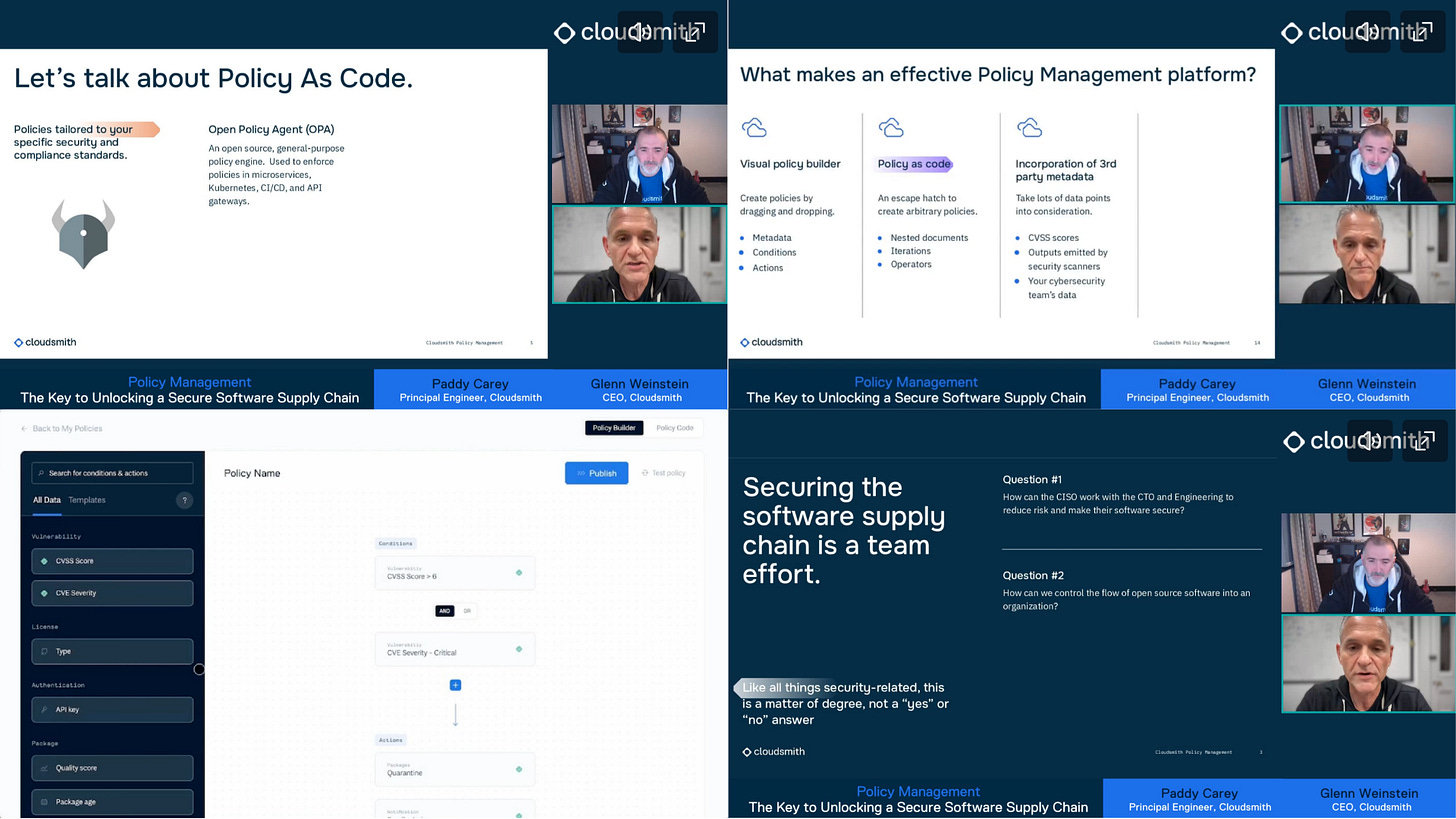The height and width of the screenshot is (819, 1456).
Task: Switch to the Policy Code view
Action: click(x=674, y=428)
